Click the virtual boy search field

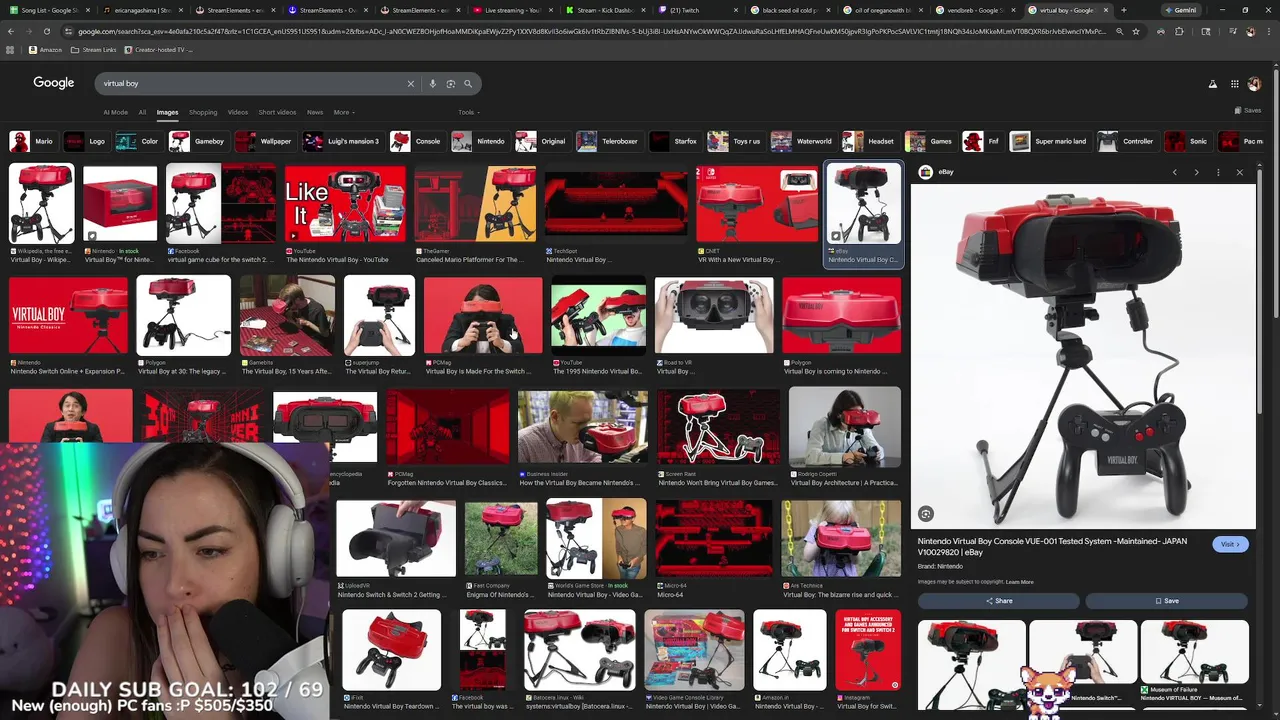point(250,84)
